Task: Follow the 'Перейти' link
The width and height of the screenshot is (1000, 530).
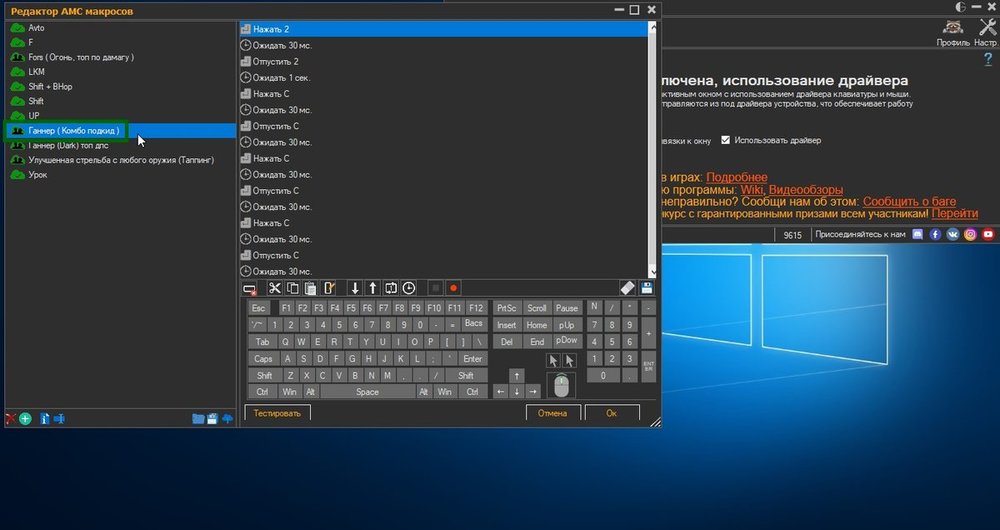Action: [x=955, y=214]
